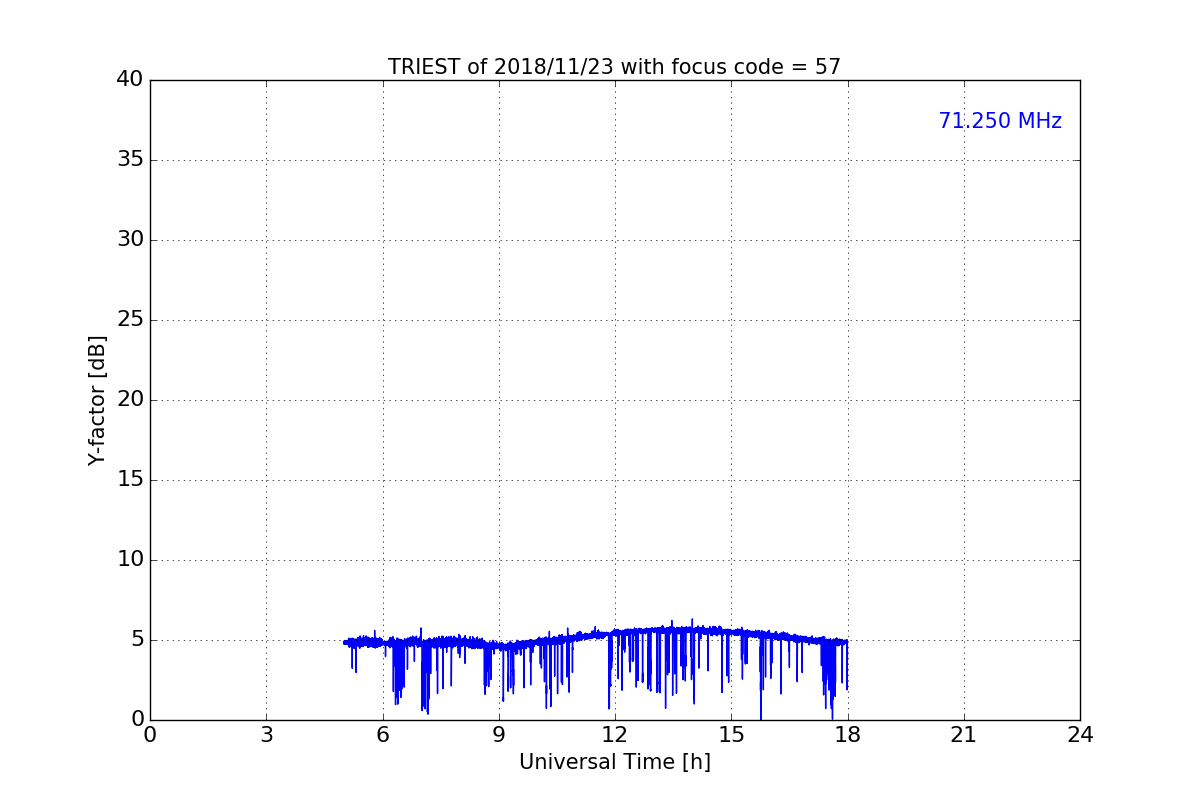Click the x-axis tick label '24'
This screenshot has width=1200, height=800.
(x=1080, y=735)
